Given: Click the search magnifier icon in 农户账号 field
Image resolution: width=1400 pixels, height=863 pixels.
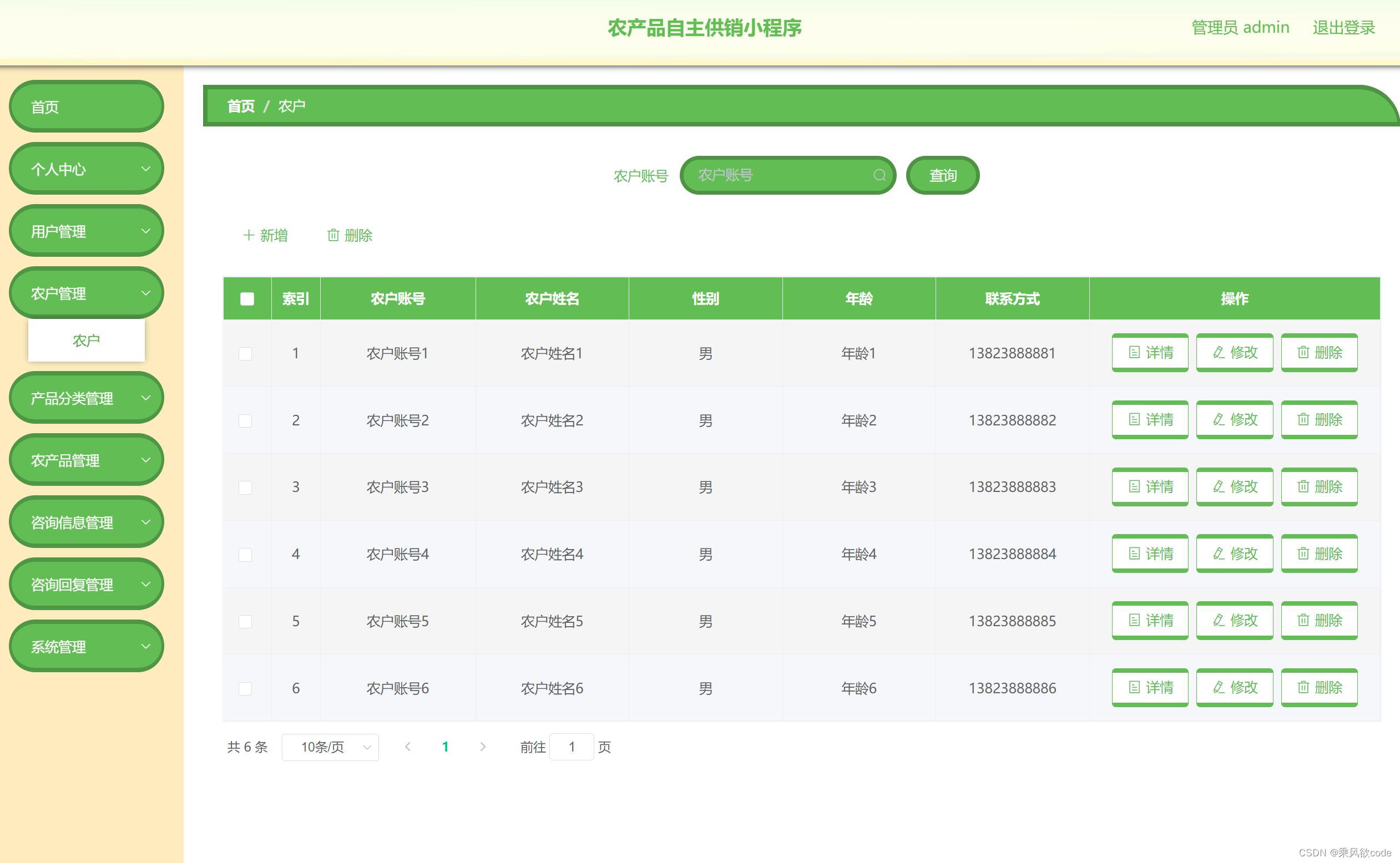Looking at the screenshot, I should 879,175.
